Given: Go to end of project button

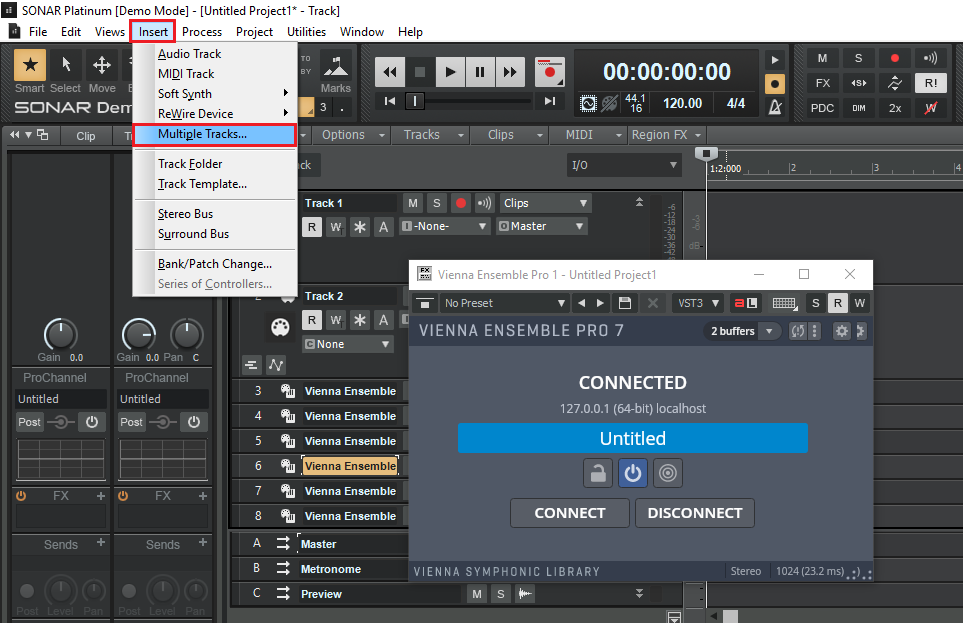Looking at the screenshot, I should pyautogui.click(x=550, y=101).
